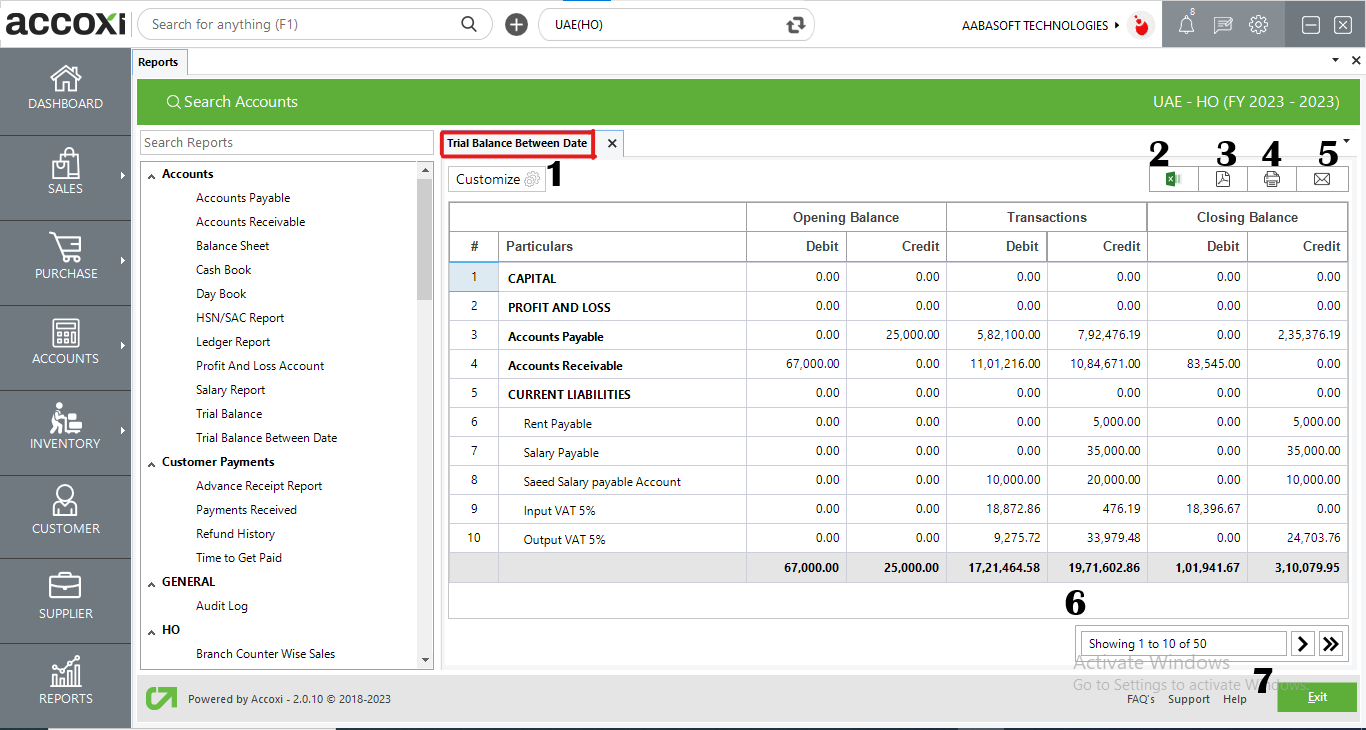Print the trial balance report
This screenshot has height=730, width=1366.
point(1272,178)
